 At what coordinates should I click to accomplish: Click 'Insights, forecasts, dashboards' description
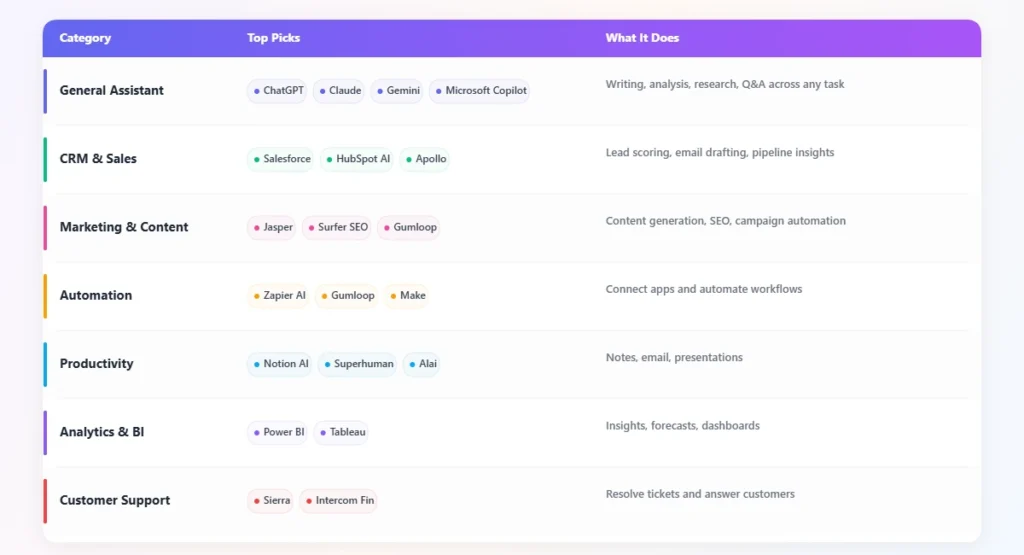coord(682,426)
